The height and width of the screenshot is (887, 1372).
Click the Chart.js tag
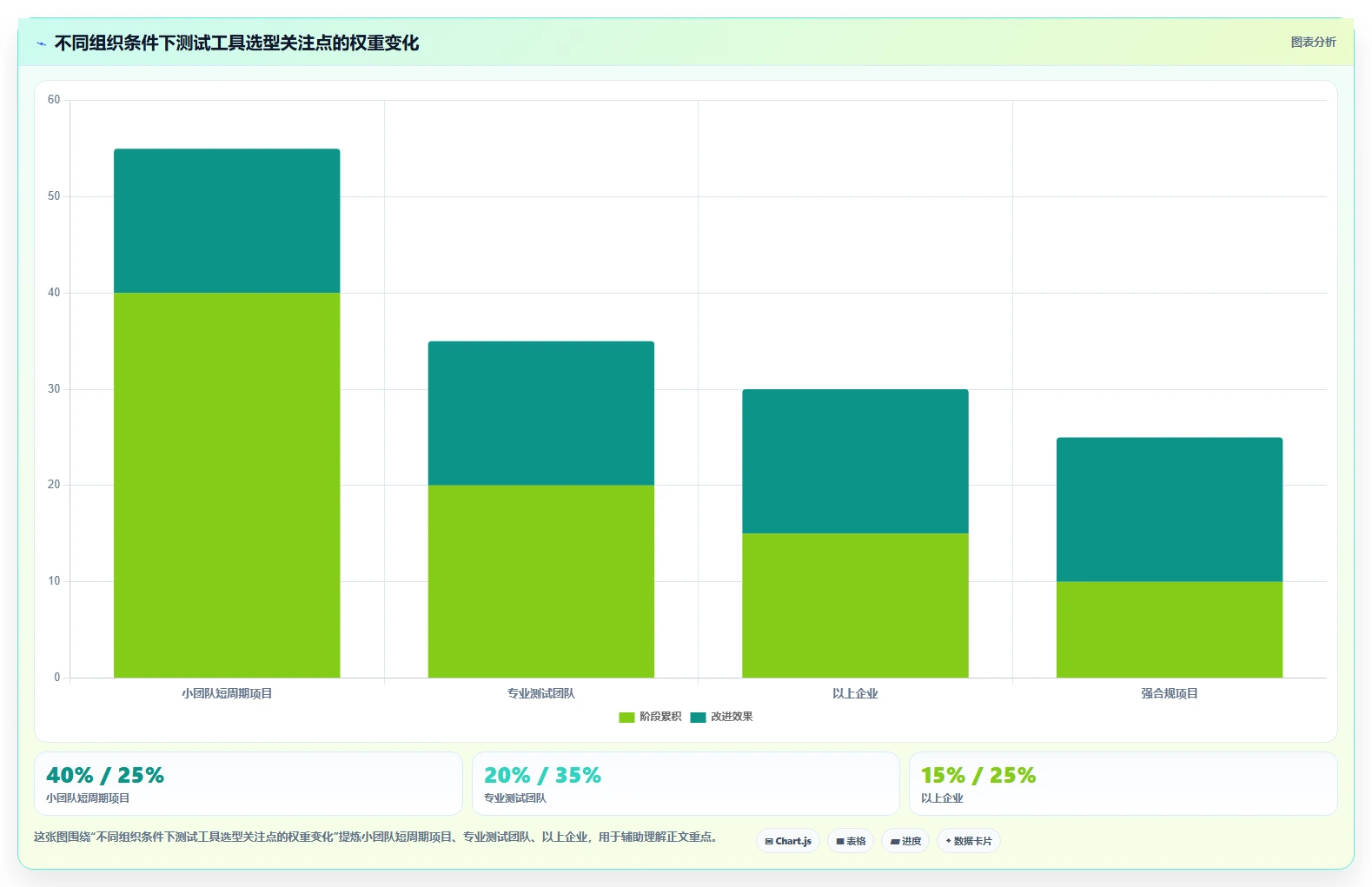coord(788,841)
